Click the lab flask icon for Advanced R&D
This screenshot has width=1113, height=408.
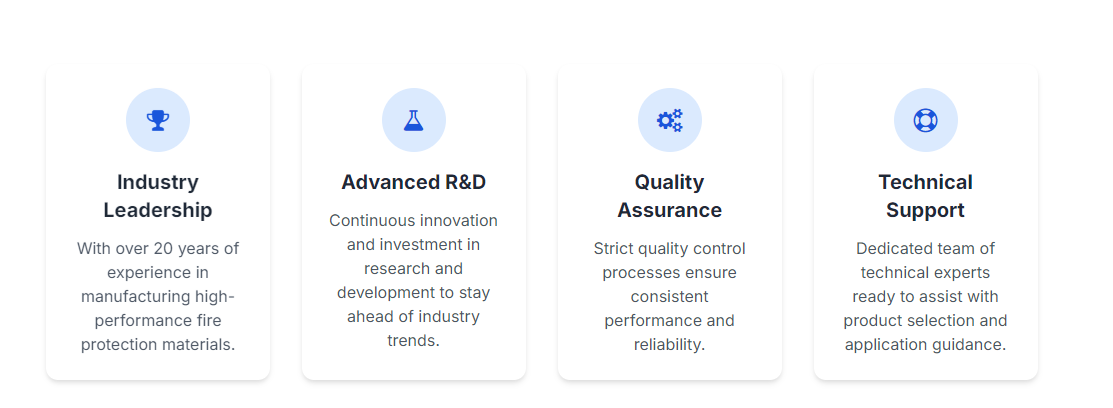click(414, 120)
